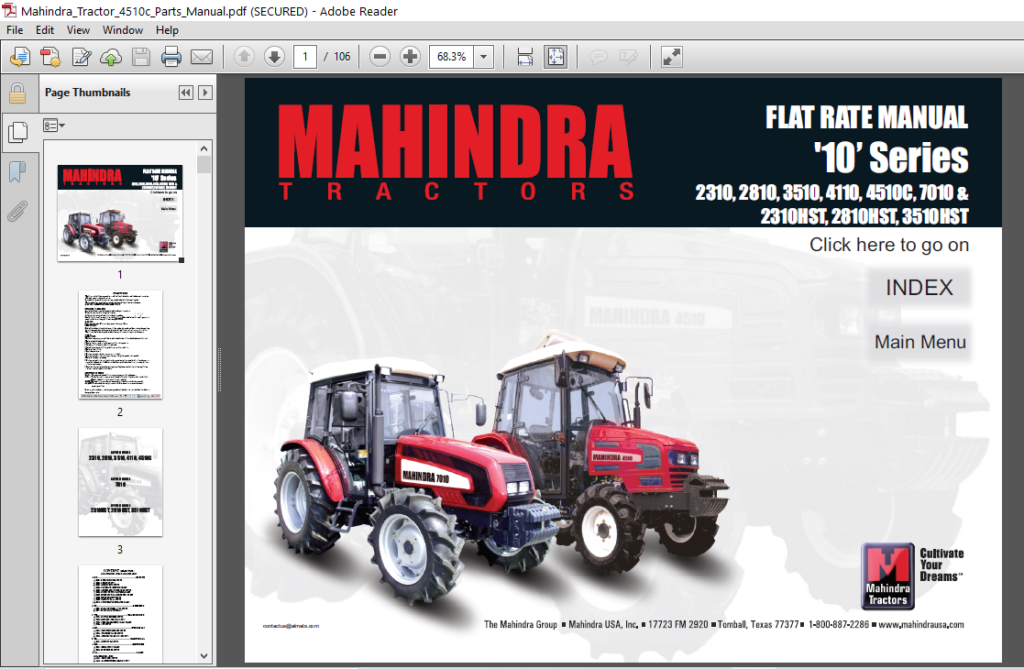This screenshot has height=669, width=1024.
Task: Click the 68.3% zoom value field
Action: point(451,57)
